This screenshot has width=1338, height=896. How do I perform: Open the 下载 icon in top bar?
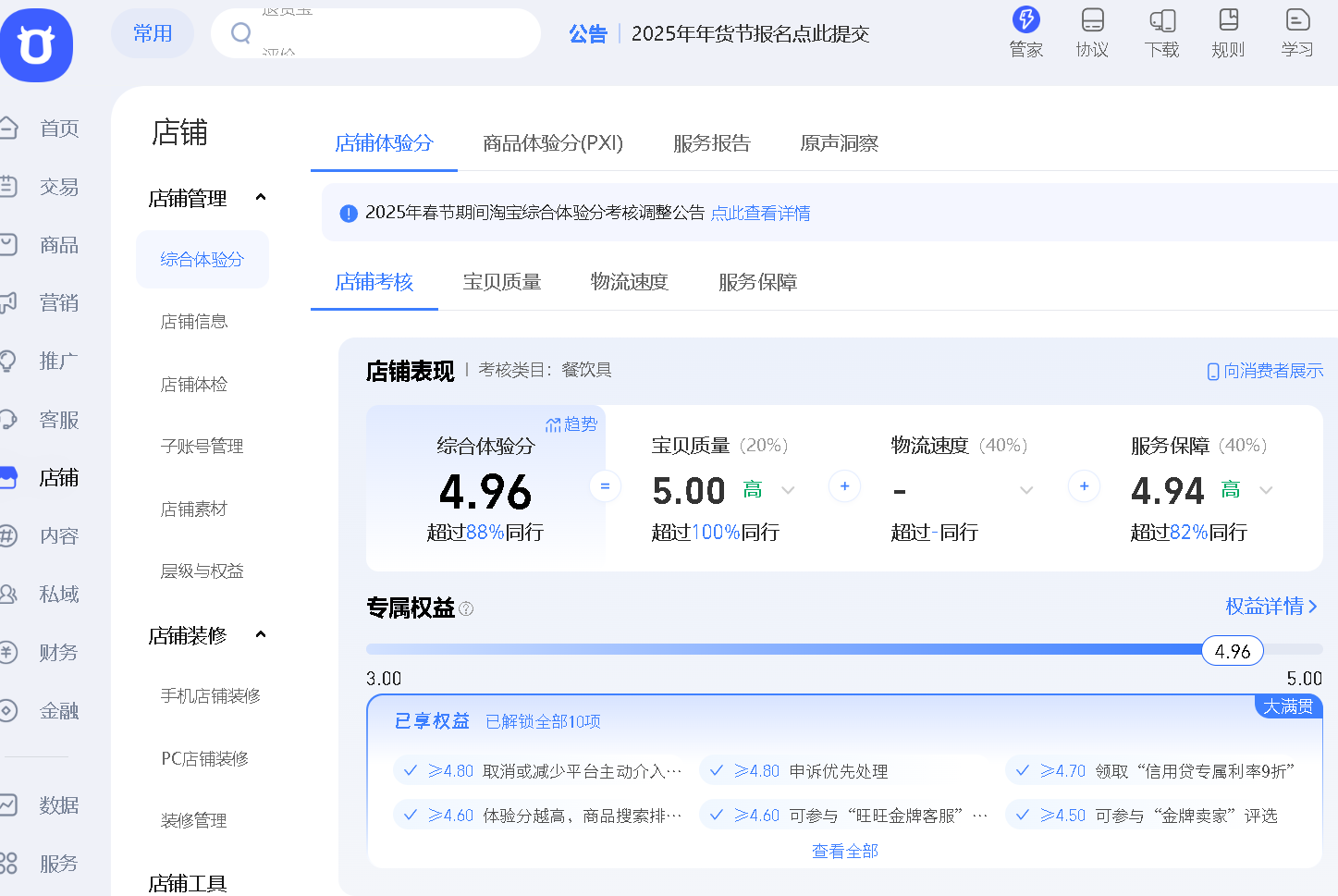point(1162,19)
